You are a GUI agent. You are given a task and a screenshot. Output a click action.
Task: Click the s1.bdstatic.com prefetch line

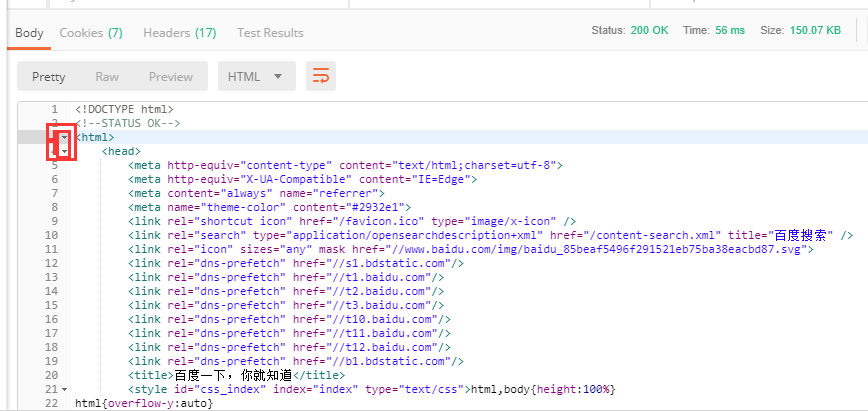tap(296, 263)
